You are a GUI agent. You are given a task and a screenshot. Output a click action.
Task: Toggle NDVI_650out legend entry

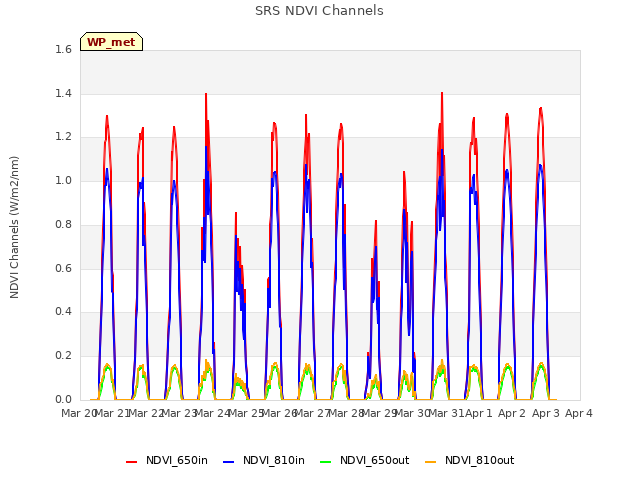(x=364, y=460)
